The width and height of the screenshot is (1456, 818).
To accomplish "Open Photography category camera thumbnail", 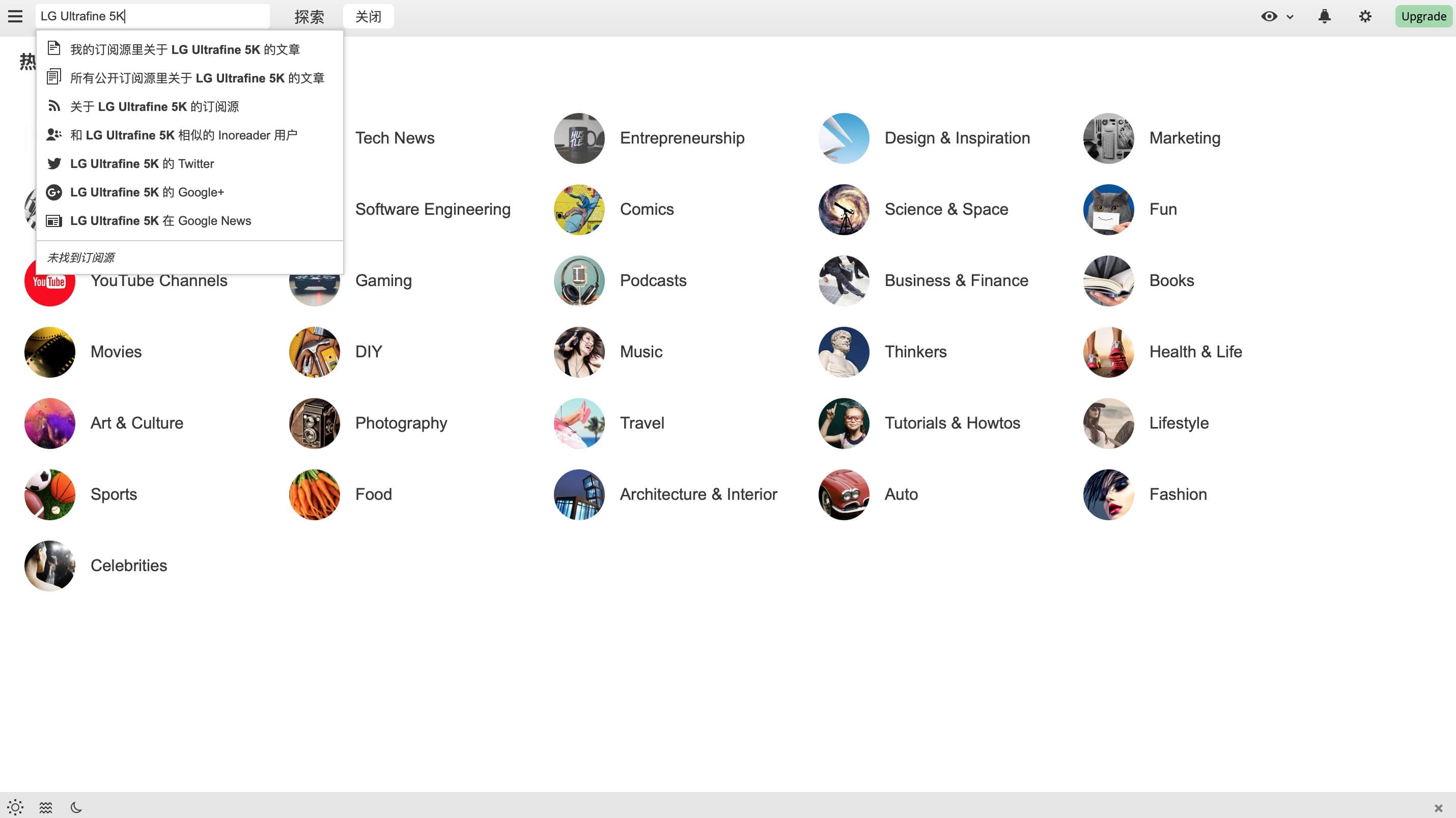I will pyautogui.click(x=314, y=424).
